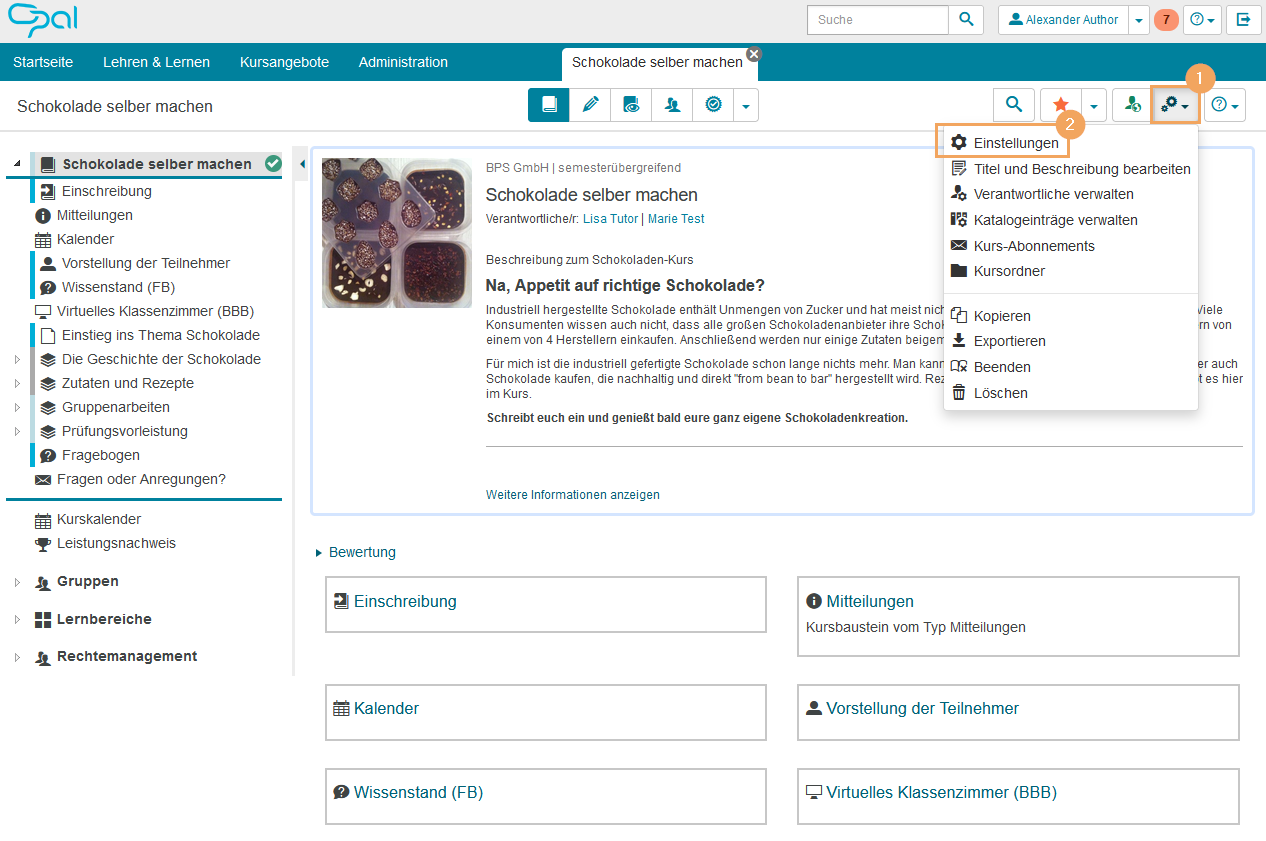Viewport: 1266px width, 841px height.
Task: Click Weitere Informationen anzeigen link
Action: [x=573, y=495]
